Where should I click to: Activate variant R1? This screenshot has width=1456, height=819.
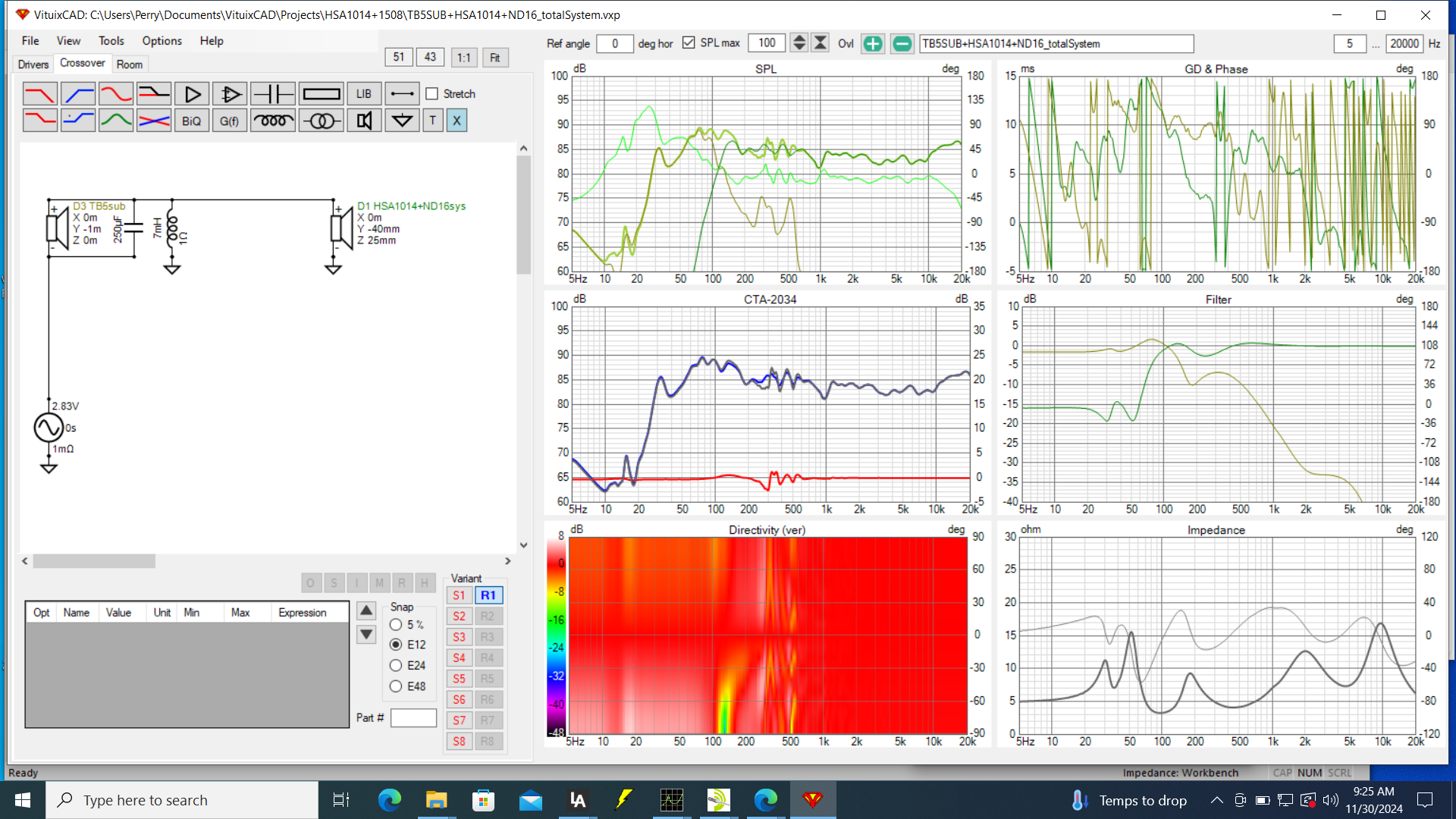[x=488, y=595]
